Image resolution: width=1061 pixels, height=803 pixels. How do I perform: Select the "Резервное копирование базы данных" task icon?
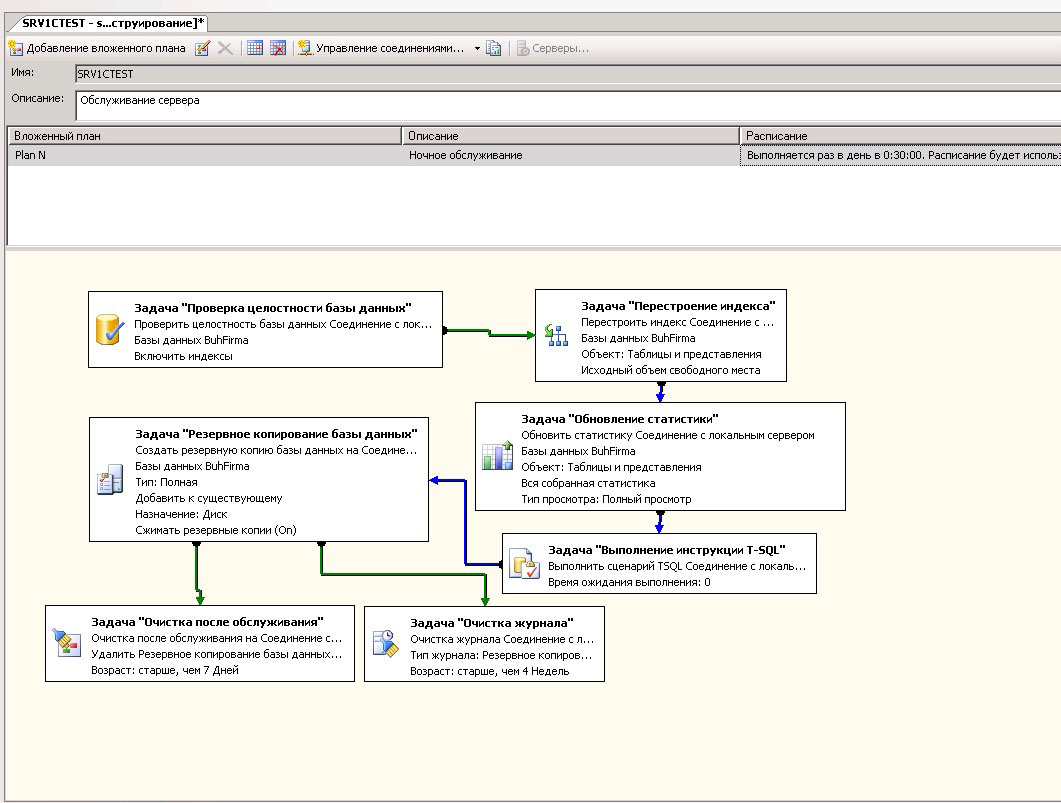[108, 481]
